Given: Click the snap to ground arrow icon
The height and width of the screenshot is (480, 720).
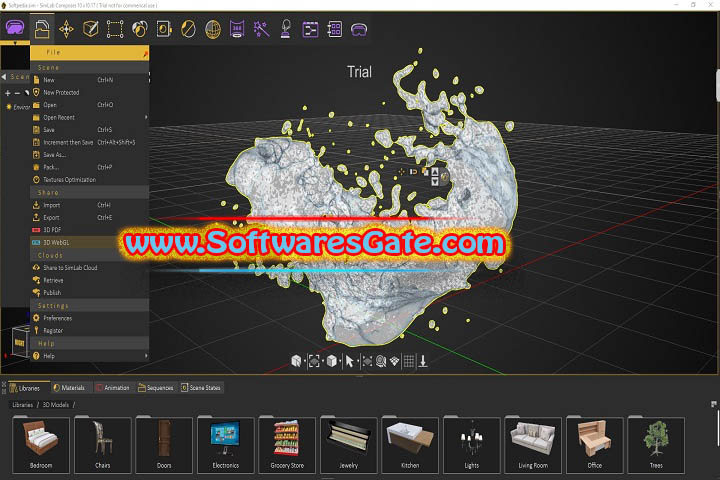Looking at the screenshot, I should 423,361.
